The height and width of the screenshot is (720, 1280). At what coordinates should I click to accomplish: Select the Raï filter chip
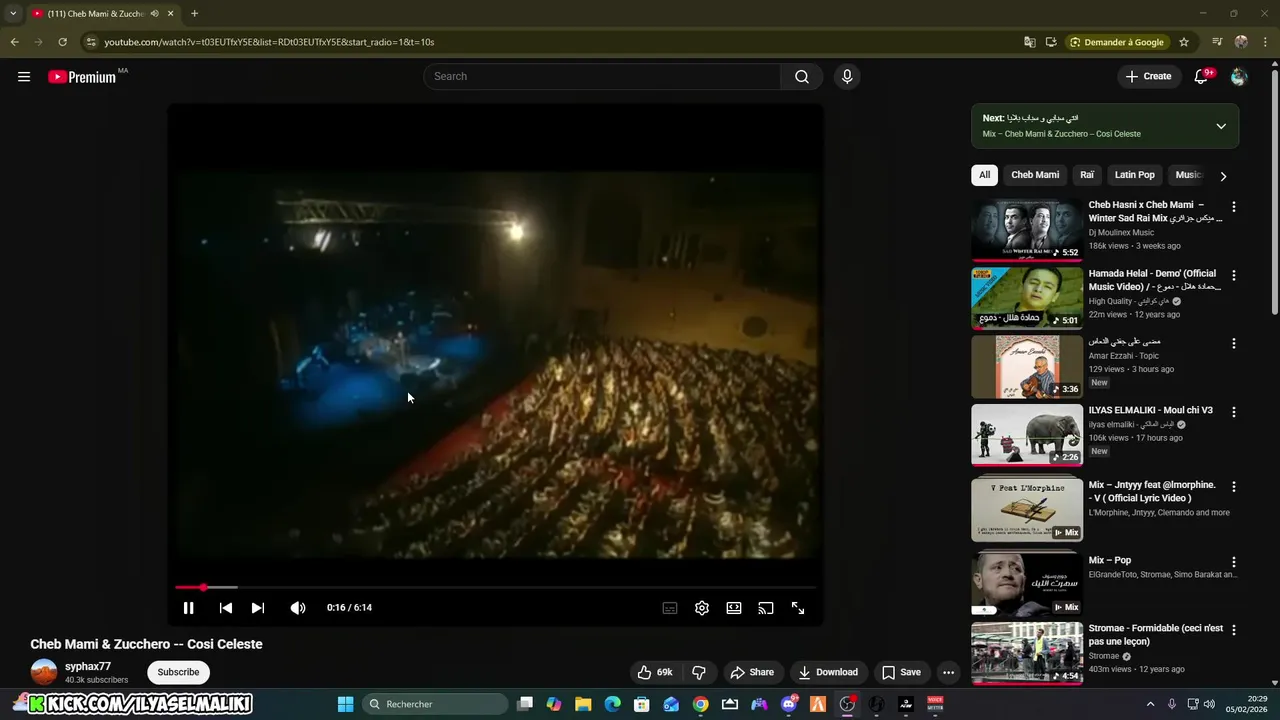(x=1087, y=175)
